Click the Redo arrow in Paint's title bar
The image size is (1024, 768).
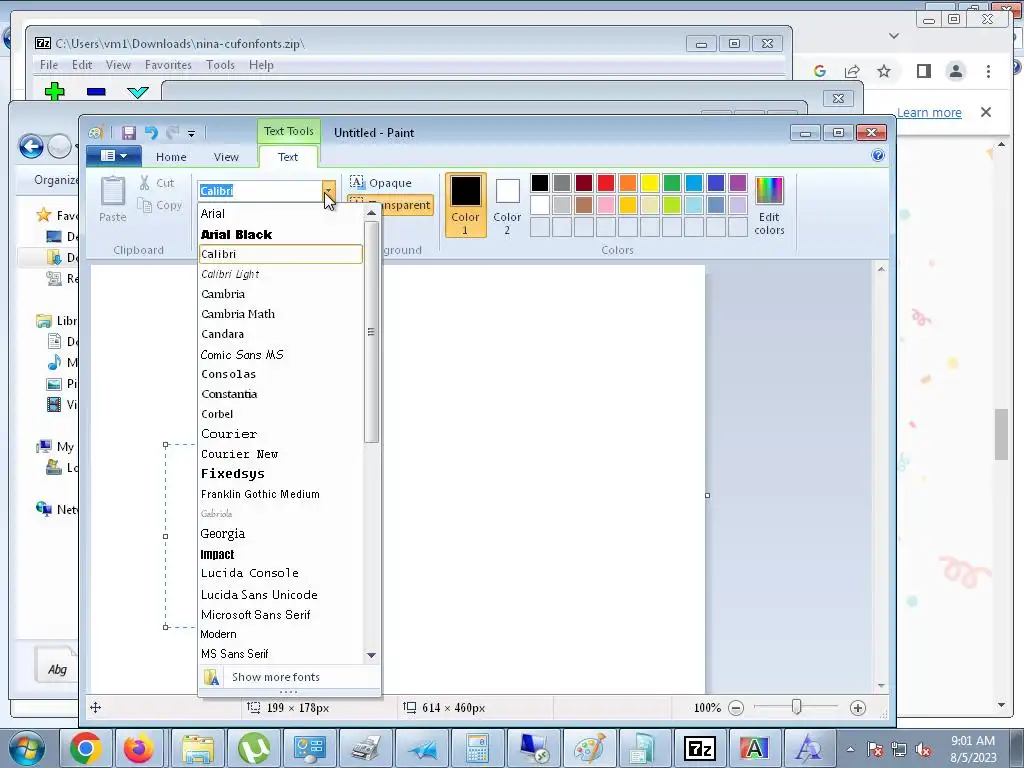172,133
